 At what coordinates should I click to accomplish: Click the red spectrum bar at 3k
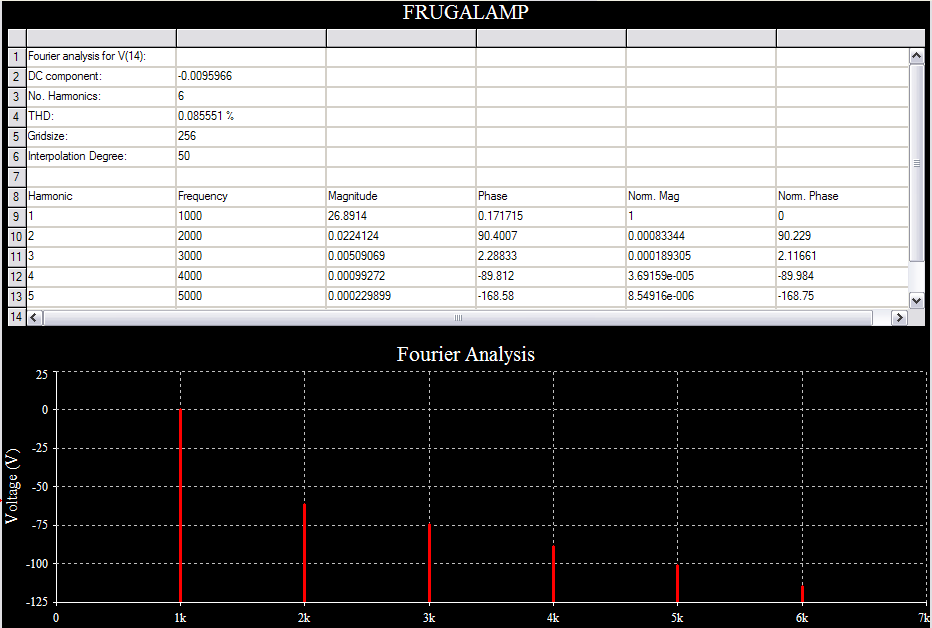click(429, 563)
